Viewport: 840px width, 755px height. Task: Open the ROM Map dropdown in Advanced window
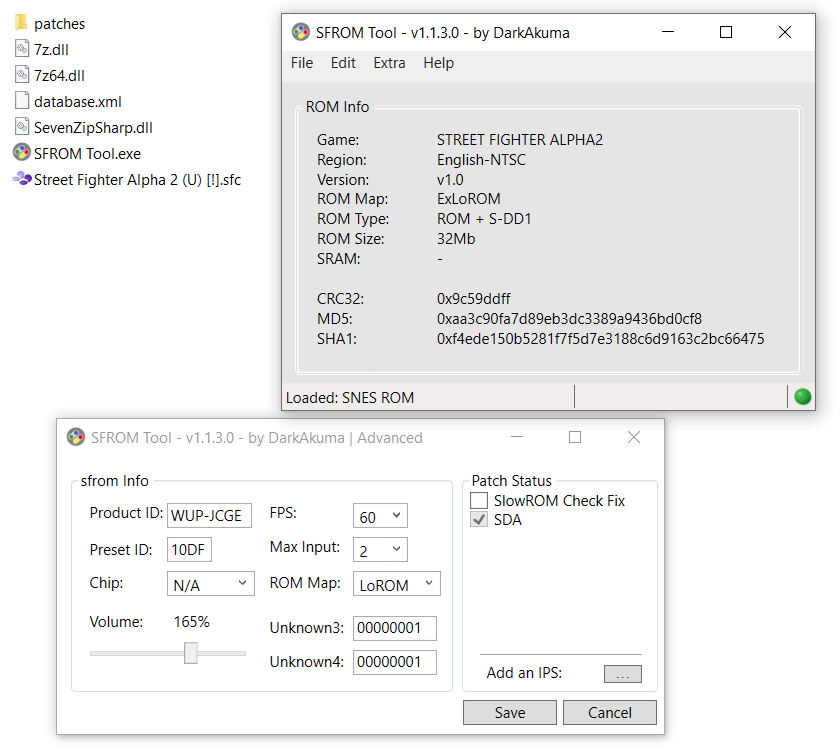tap(396, 583)
